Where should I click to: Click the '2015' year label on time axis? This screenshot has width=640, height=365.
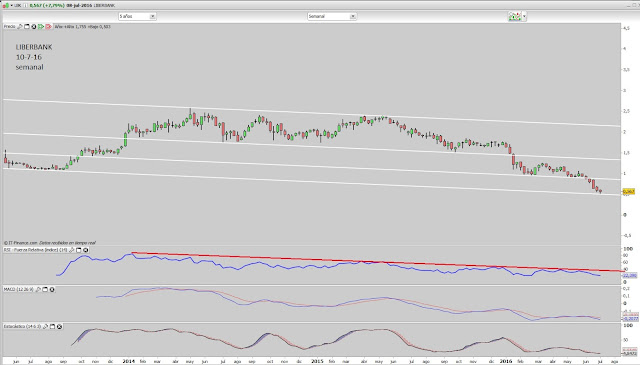click(317, 361)
